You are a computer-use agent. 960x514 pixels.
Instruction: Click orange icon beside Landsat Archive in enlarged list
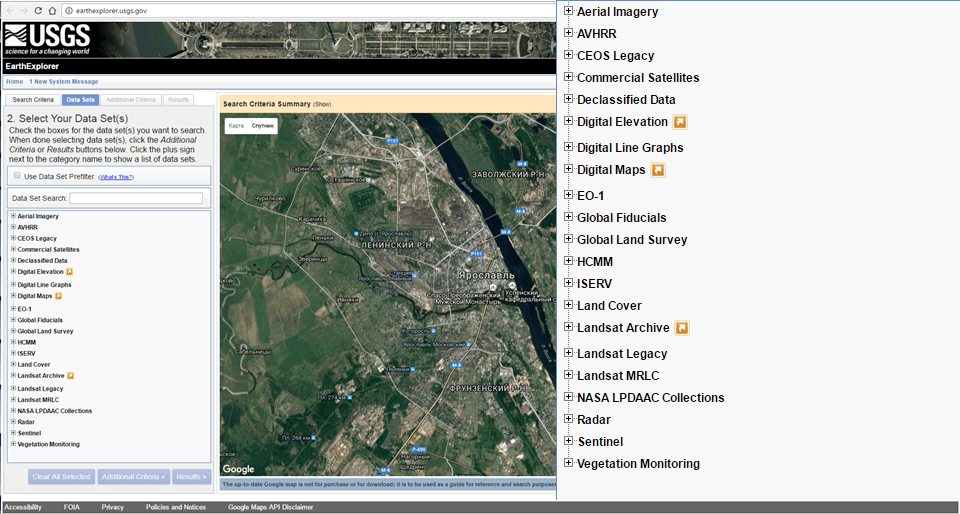(x=682, y=328)
